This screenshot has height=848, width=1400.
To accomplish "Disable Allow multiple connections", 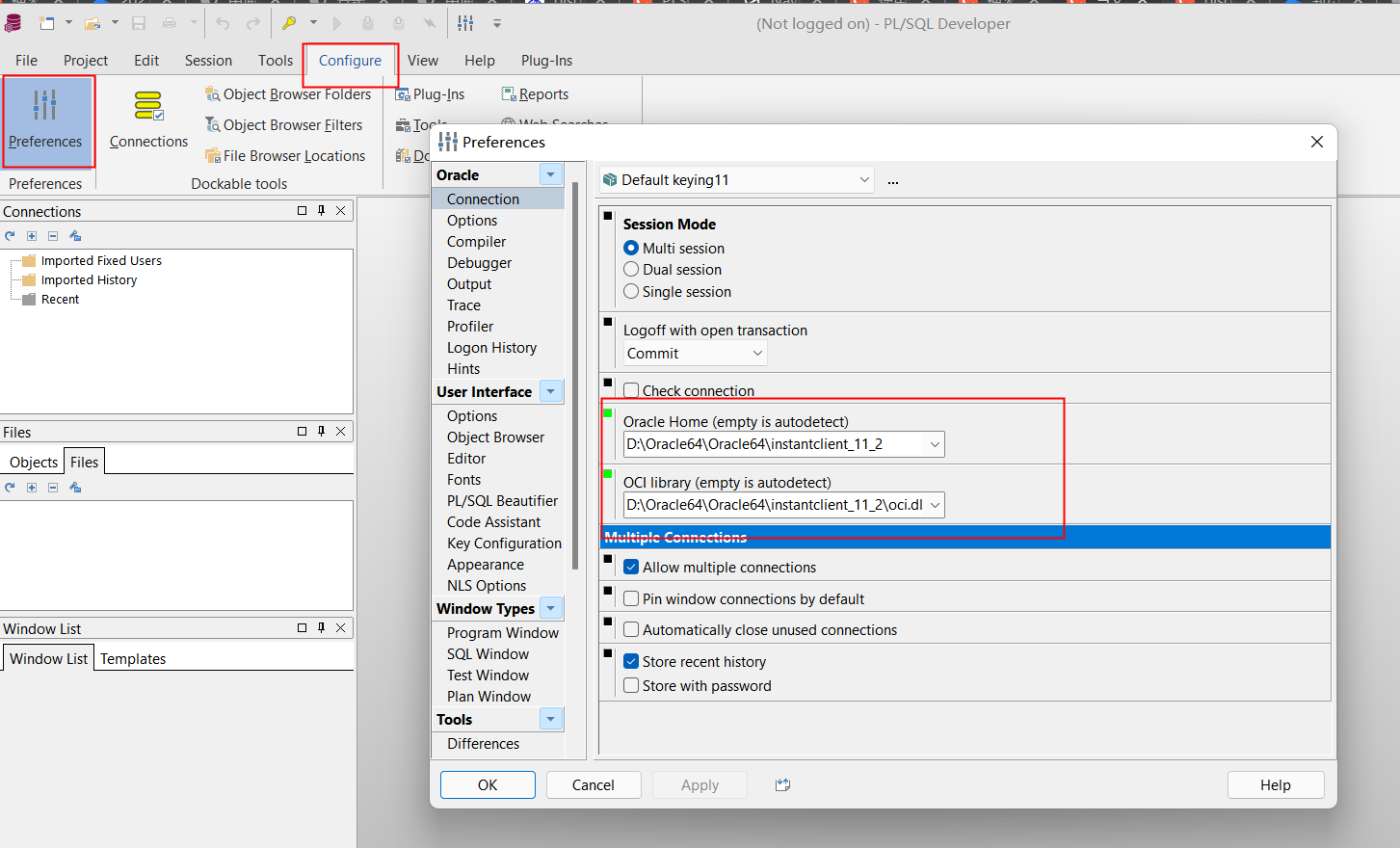I will (x=631, y=567).
